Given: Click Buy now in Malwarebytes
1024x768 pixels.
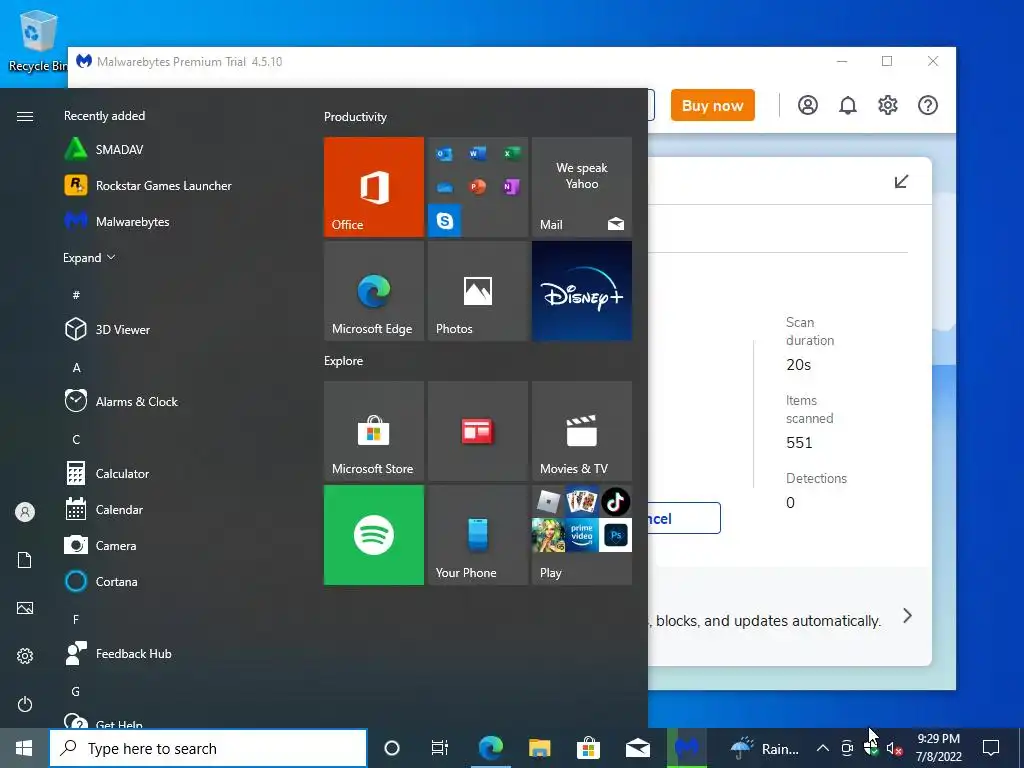Looking at the screenshot, I should coord(712,105).
